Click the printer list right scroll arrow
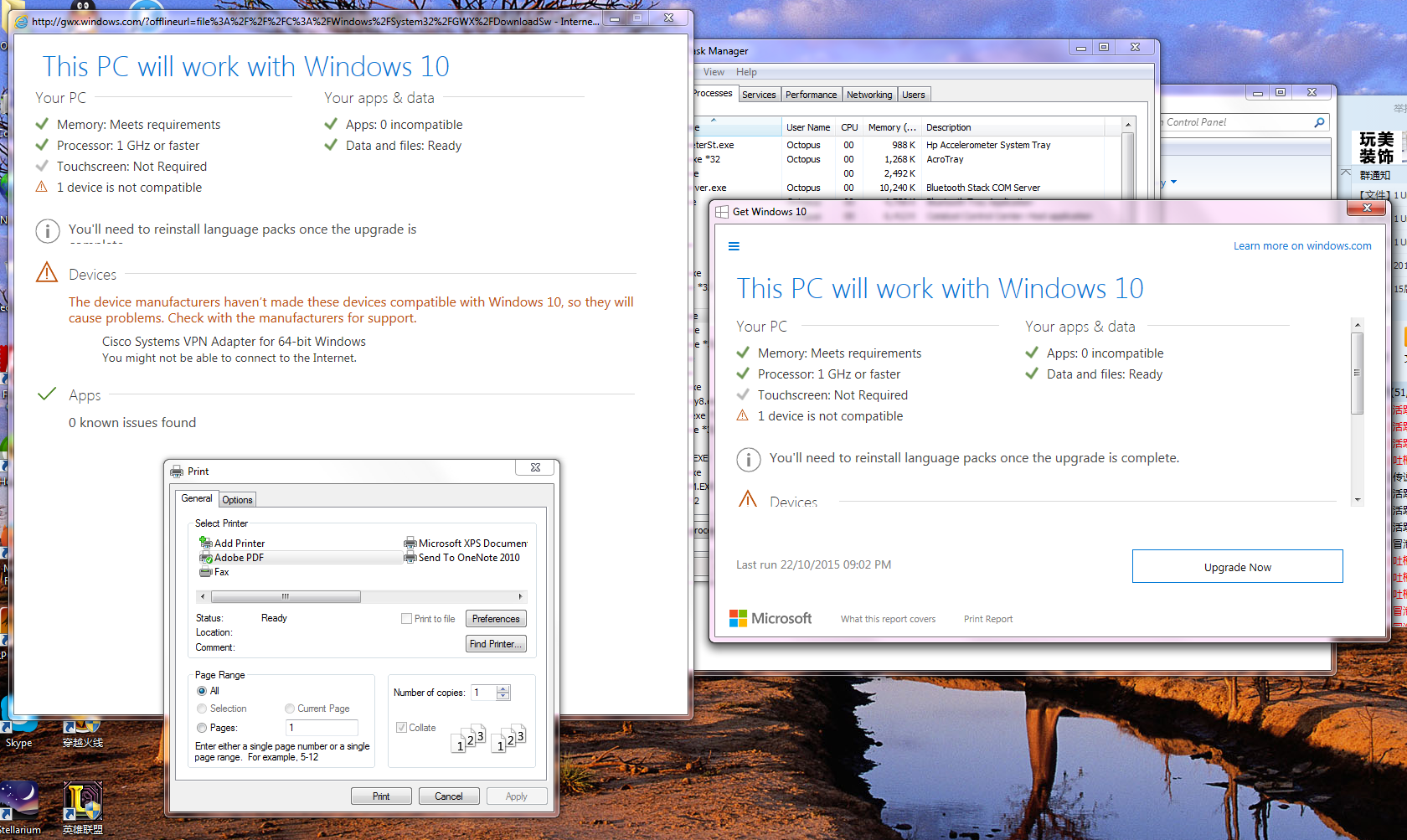Image resolution: width=1407 pixels, height=840 pixels. click(521, 597)
